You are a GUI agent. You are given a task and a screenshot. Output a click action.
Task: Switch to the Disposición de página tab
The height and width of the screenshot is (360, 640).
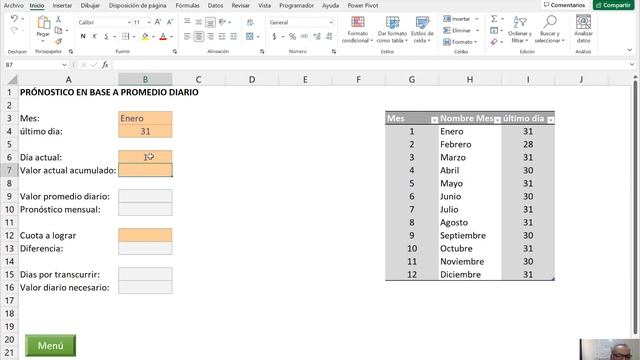137,5
